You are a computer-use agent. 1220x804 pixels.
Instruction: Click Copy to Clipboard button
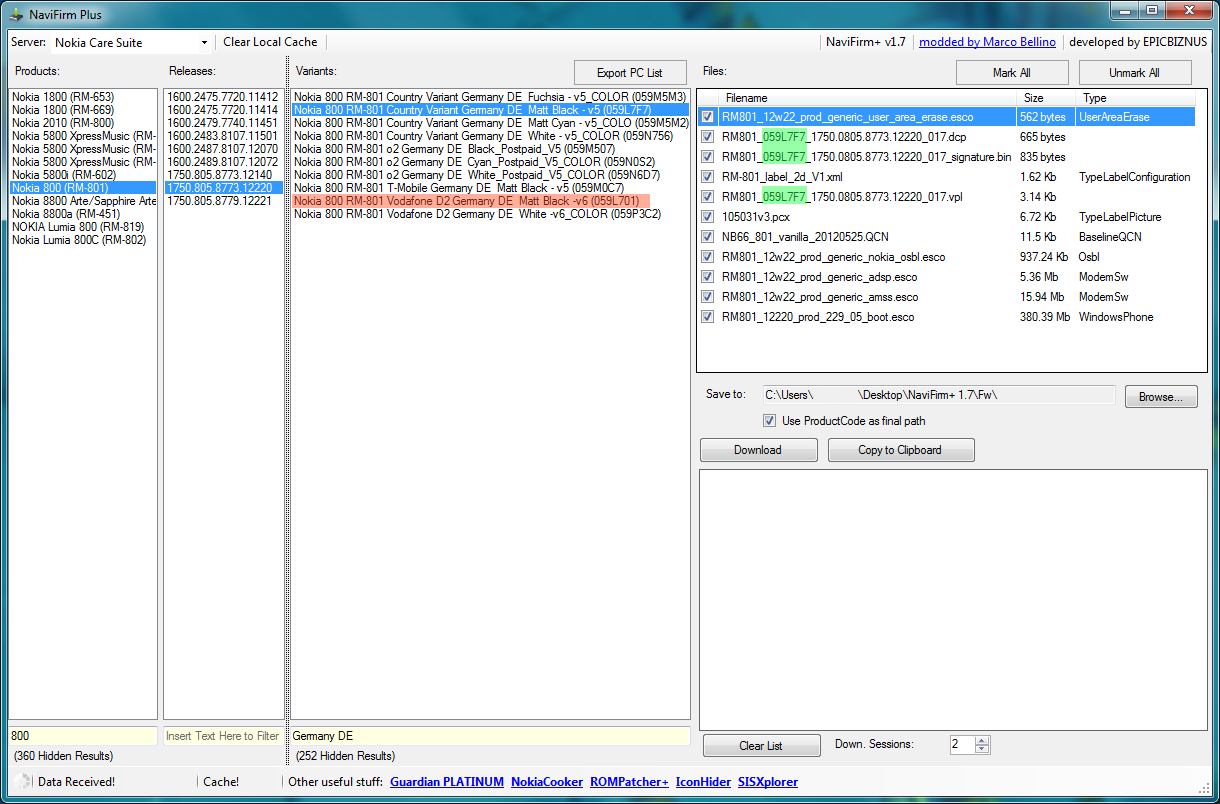pos(901,450)
